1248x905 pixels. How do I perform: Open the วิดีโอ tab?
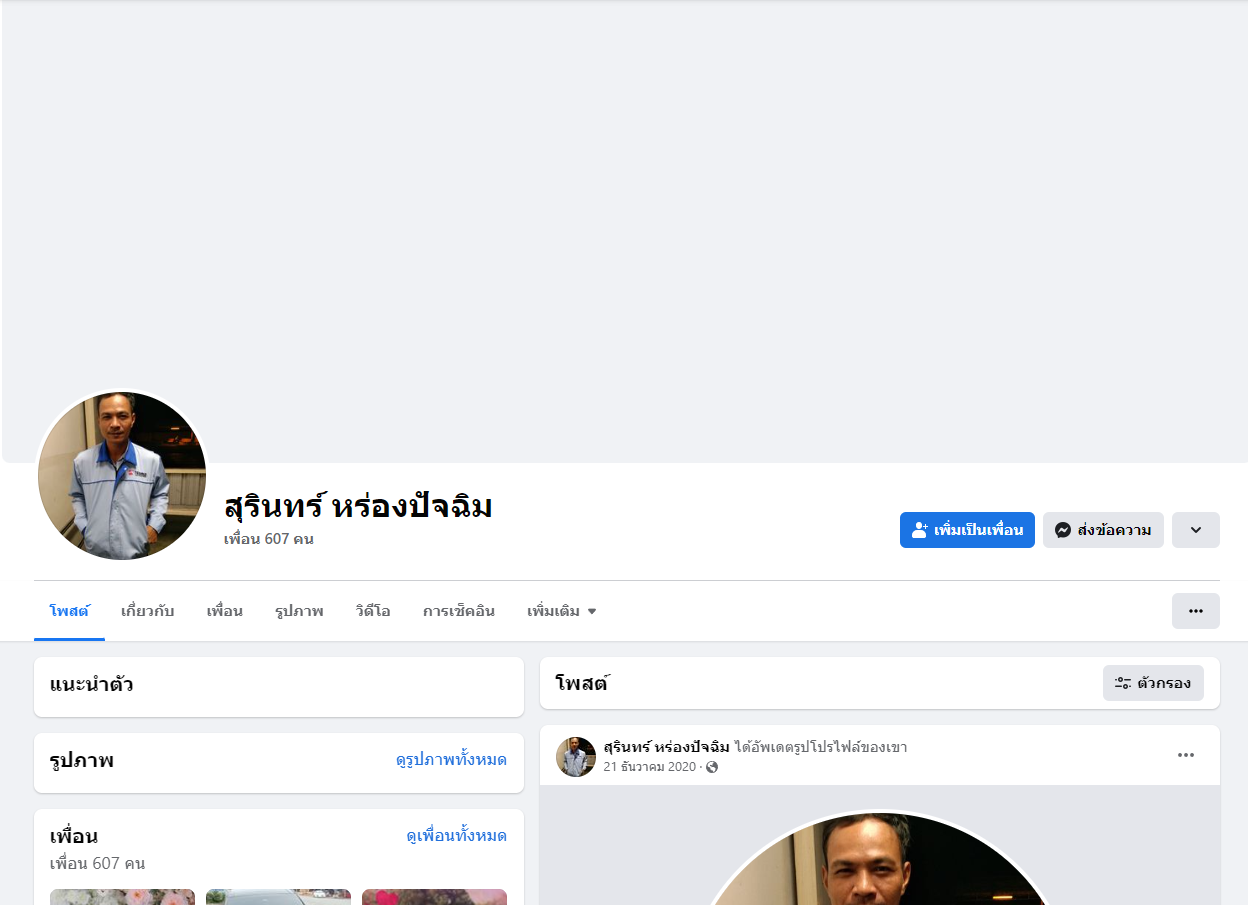click(373, 611)
